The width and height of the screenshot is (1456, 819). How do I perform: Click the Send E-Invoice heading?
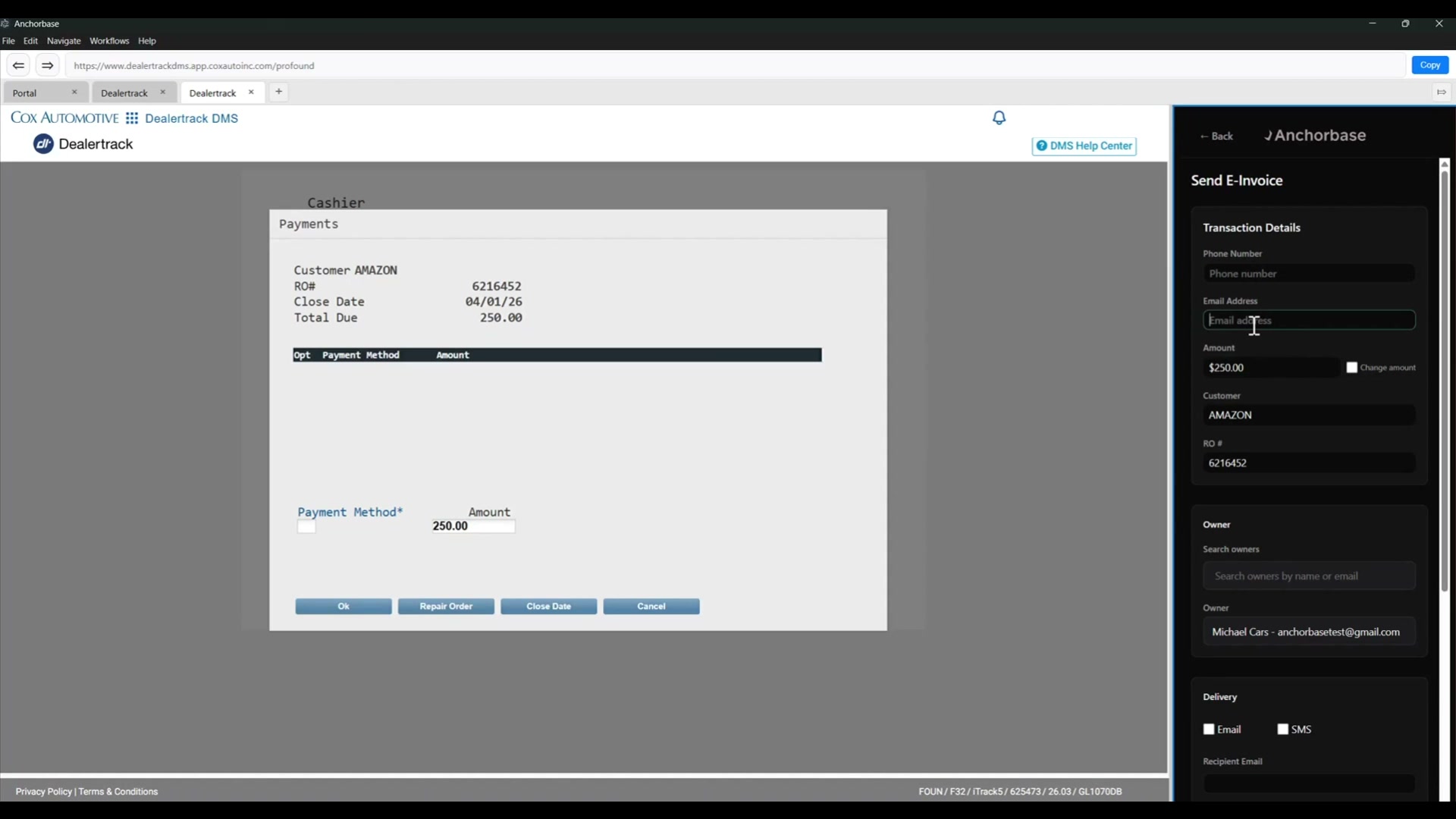(1236, 181)
